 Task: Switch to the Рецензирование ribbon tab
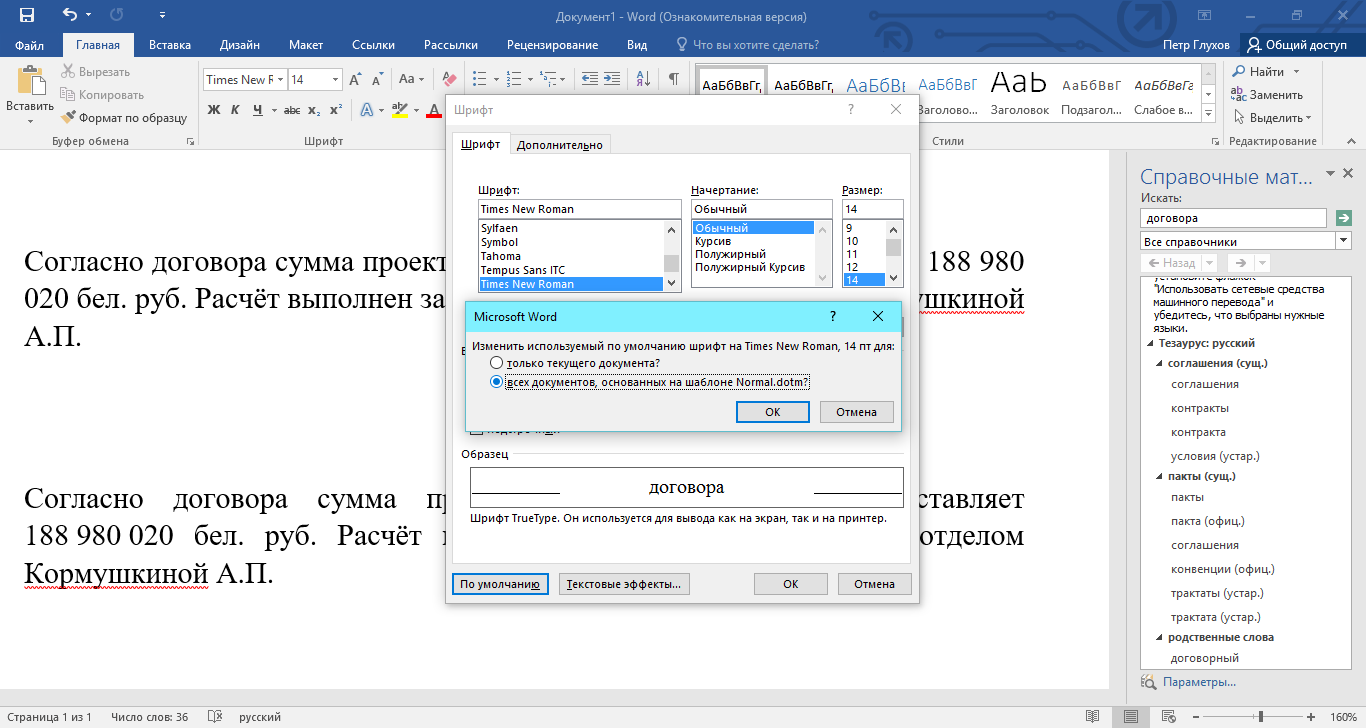click(552, 45)
